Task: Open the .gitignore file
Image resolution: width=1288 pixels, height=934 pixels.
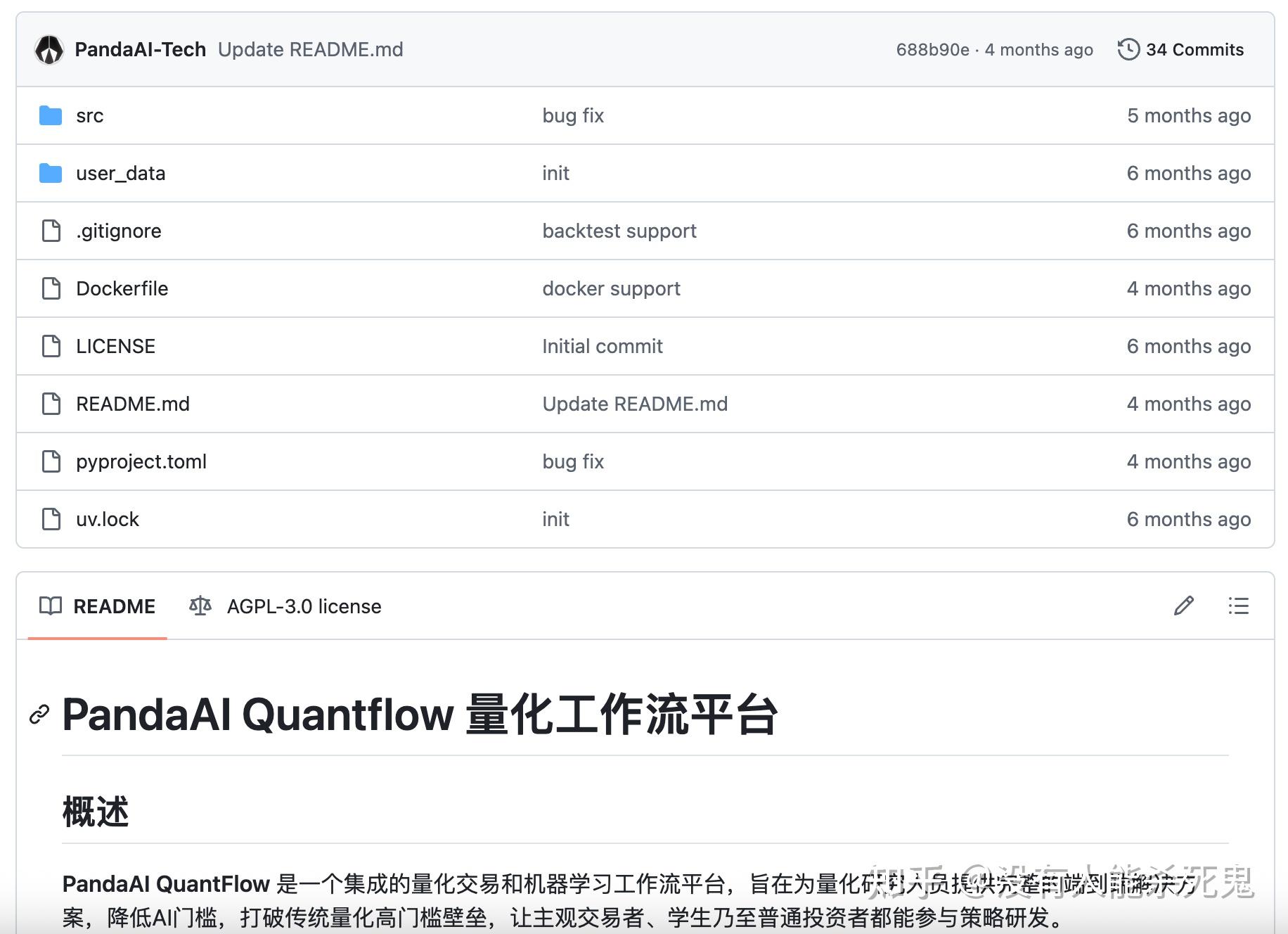Action: (118, 231)
